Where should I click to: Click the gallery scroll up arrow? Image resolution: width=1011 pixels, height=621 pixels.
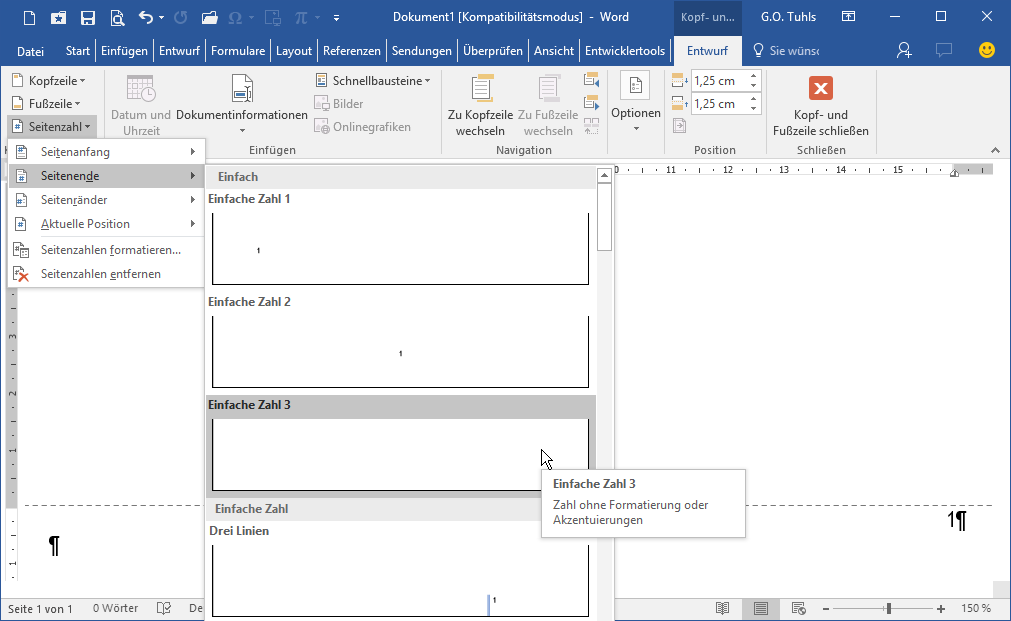[x=604, y=175]
